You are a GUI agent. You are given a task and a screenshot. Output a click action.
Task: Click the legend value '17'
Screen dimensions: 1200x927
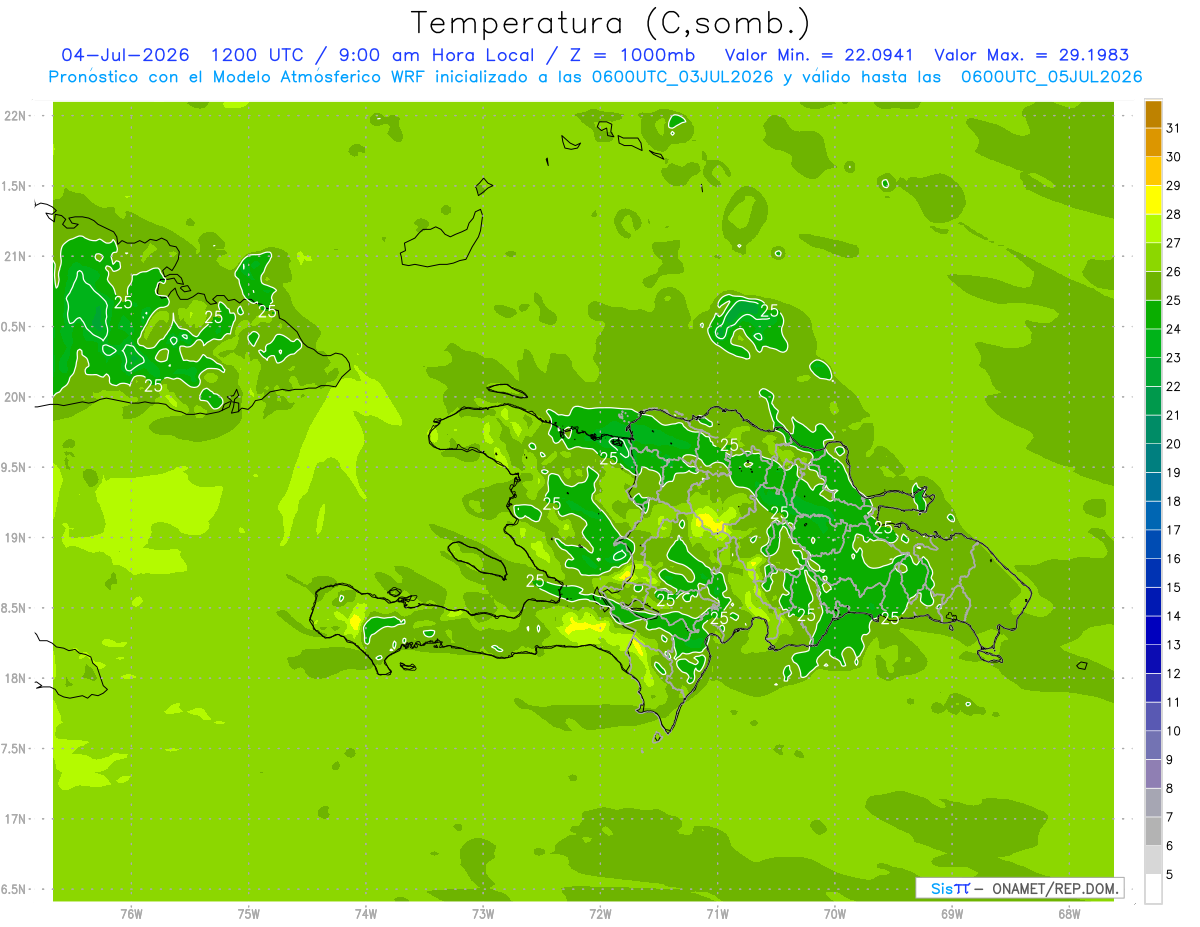1174,530
